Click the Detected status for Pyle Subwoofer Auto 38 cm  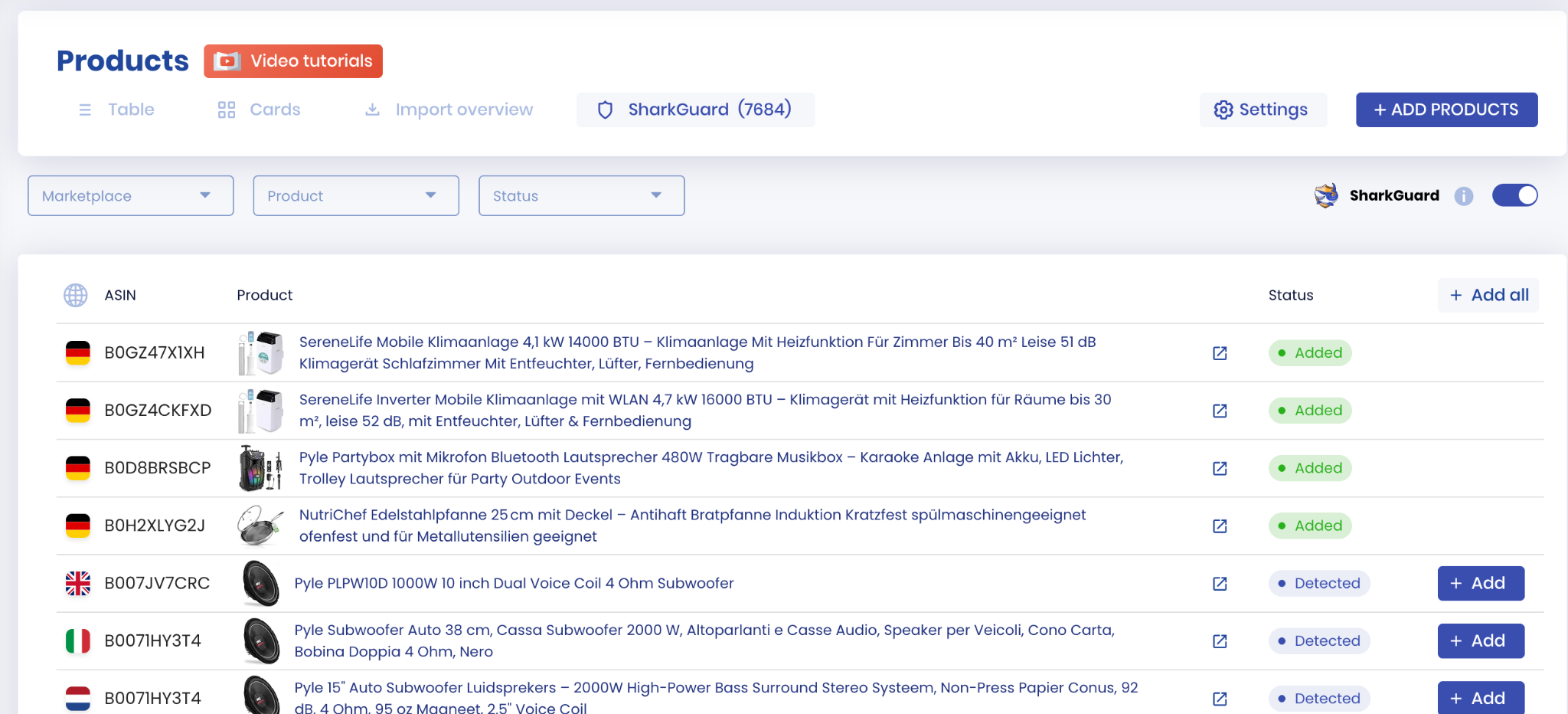(x=1319, y=641)
